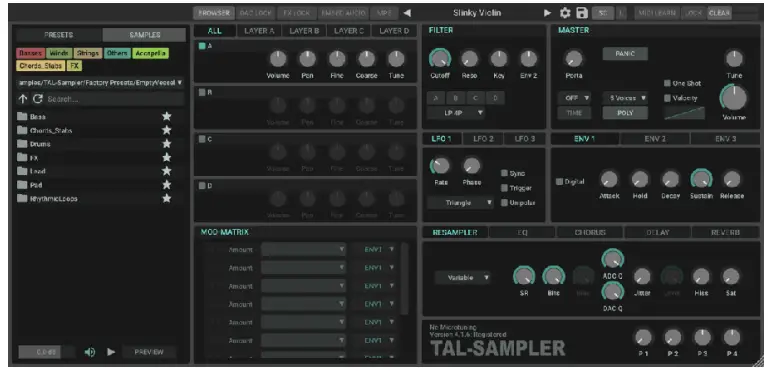Open the portamento OFF dropdown

574,98
